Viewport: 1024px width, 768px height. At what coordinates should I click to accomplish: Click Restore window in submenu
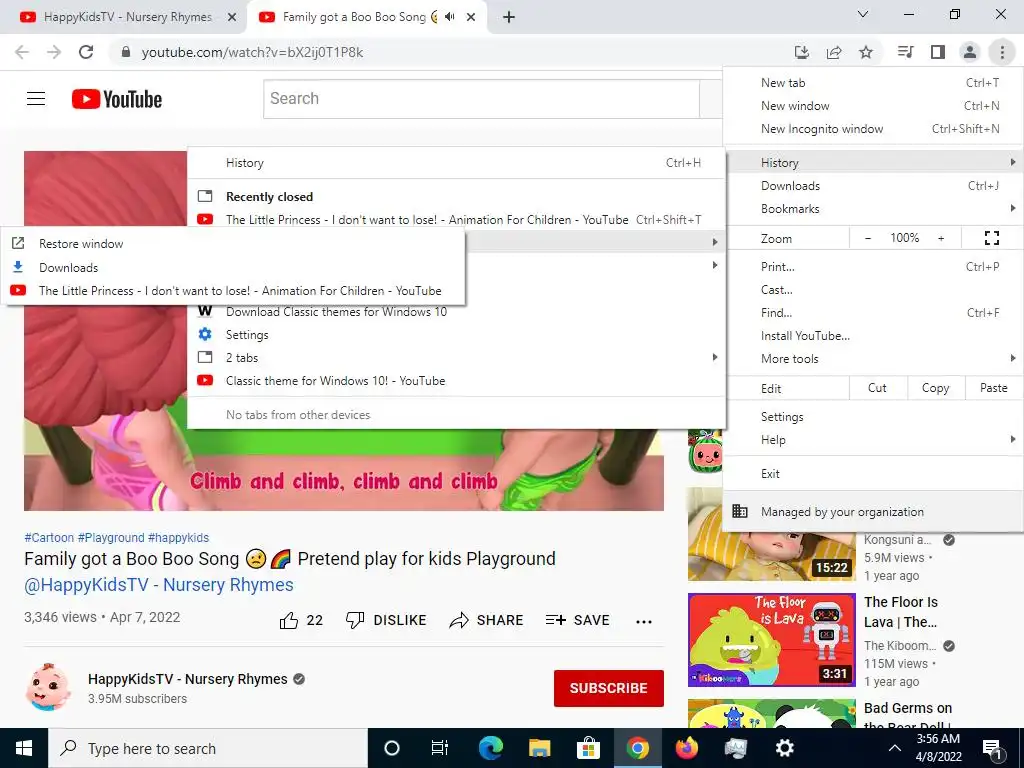[x=233, y=244]
